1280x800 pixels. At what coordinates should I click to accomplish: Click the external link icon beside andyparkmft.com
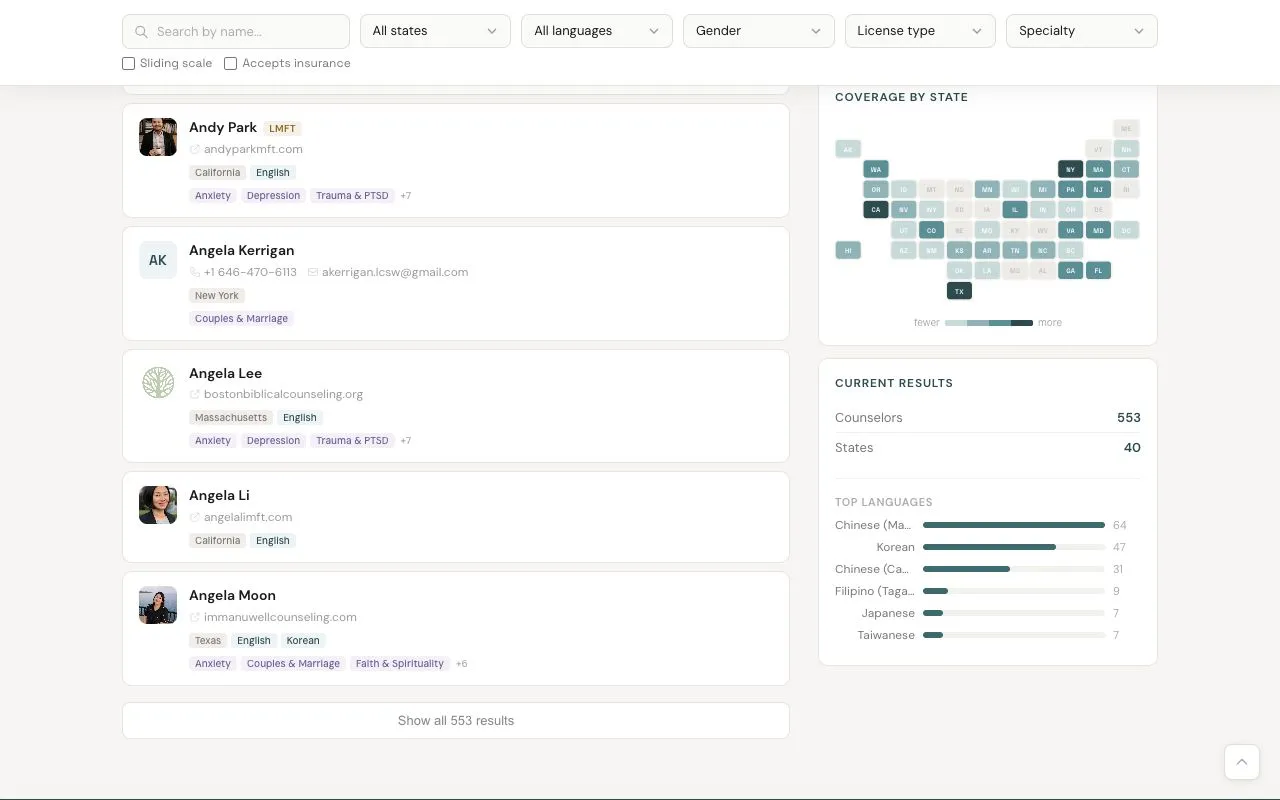tap(193, 149)
